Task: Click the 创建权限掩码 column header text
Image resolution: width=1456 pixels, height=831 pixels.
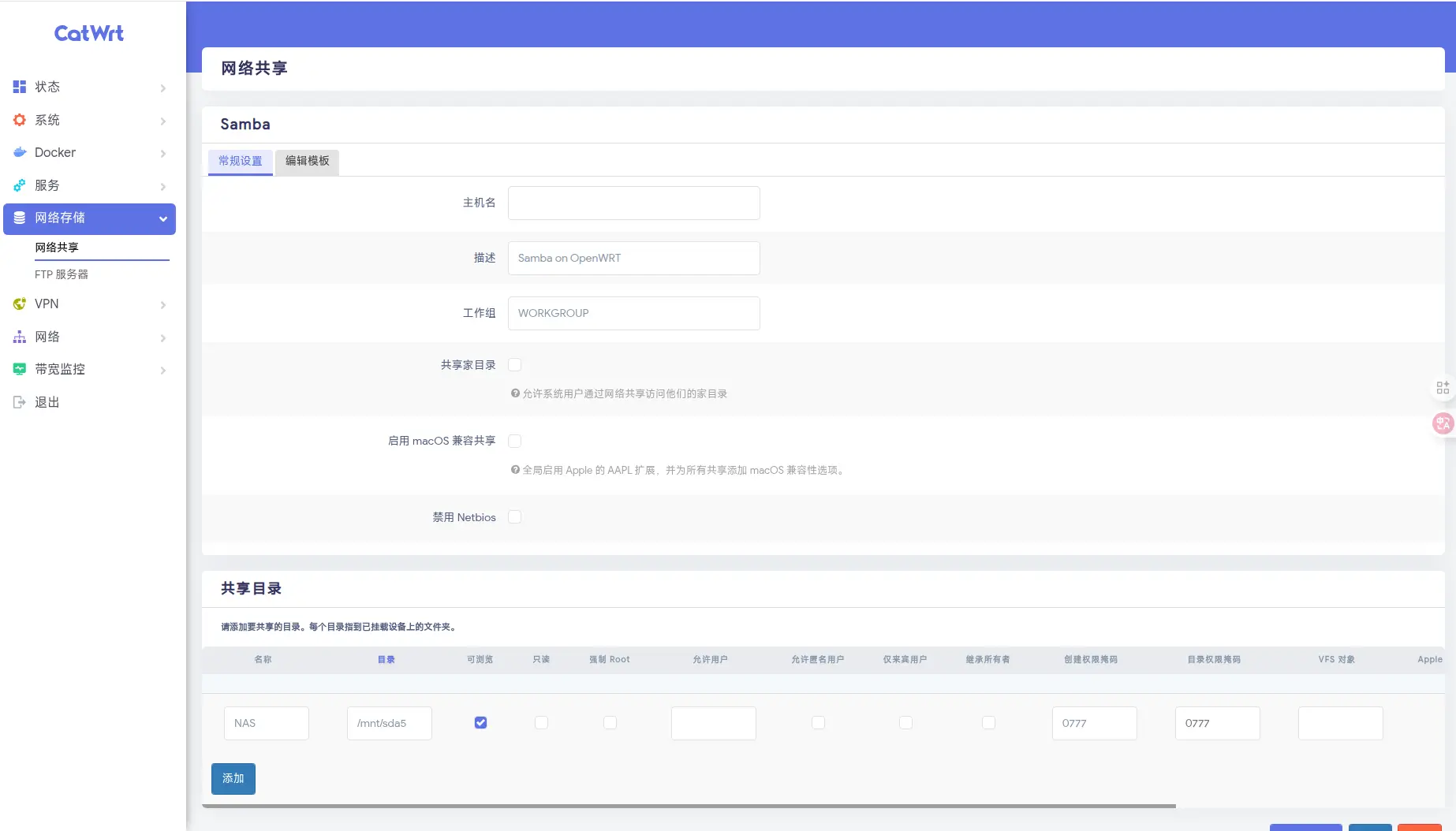Action: (x=1091, y=659)
